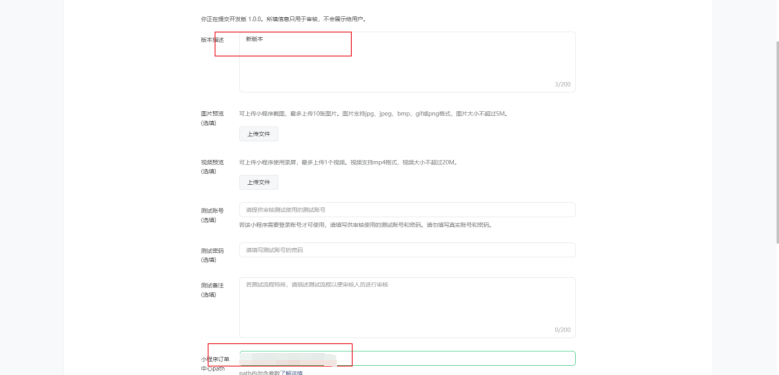Click upload file button under image preview
Screen dimensions: 779x375
(x=259, y=134)
